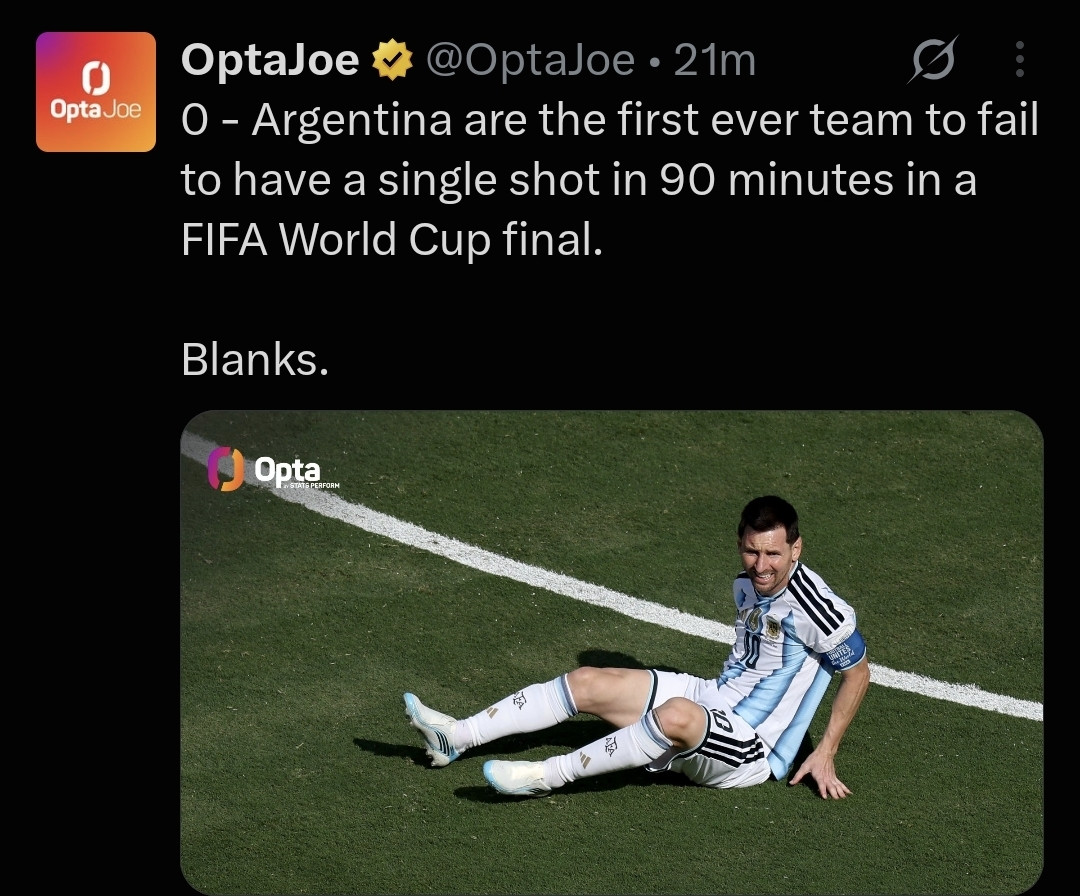The width and height of the screenshot is (1080, 896).
Task: Open the attached photo of the player
Action: tap(612, 652)
